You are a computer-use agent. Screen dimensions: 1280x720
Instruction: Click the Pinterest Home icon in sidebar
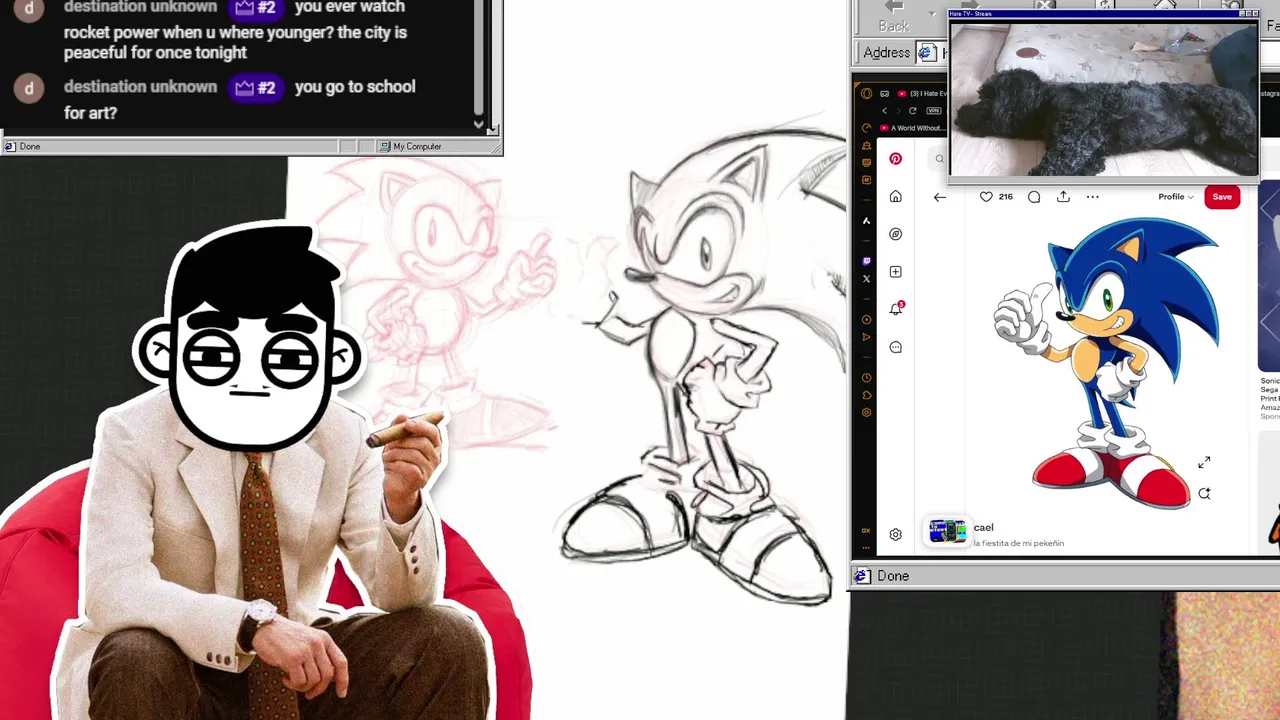coord(895,196)
